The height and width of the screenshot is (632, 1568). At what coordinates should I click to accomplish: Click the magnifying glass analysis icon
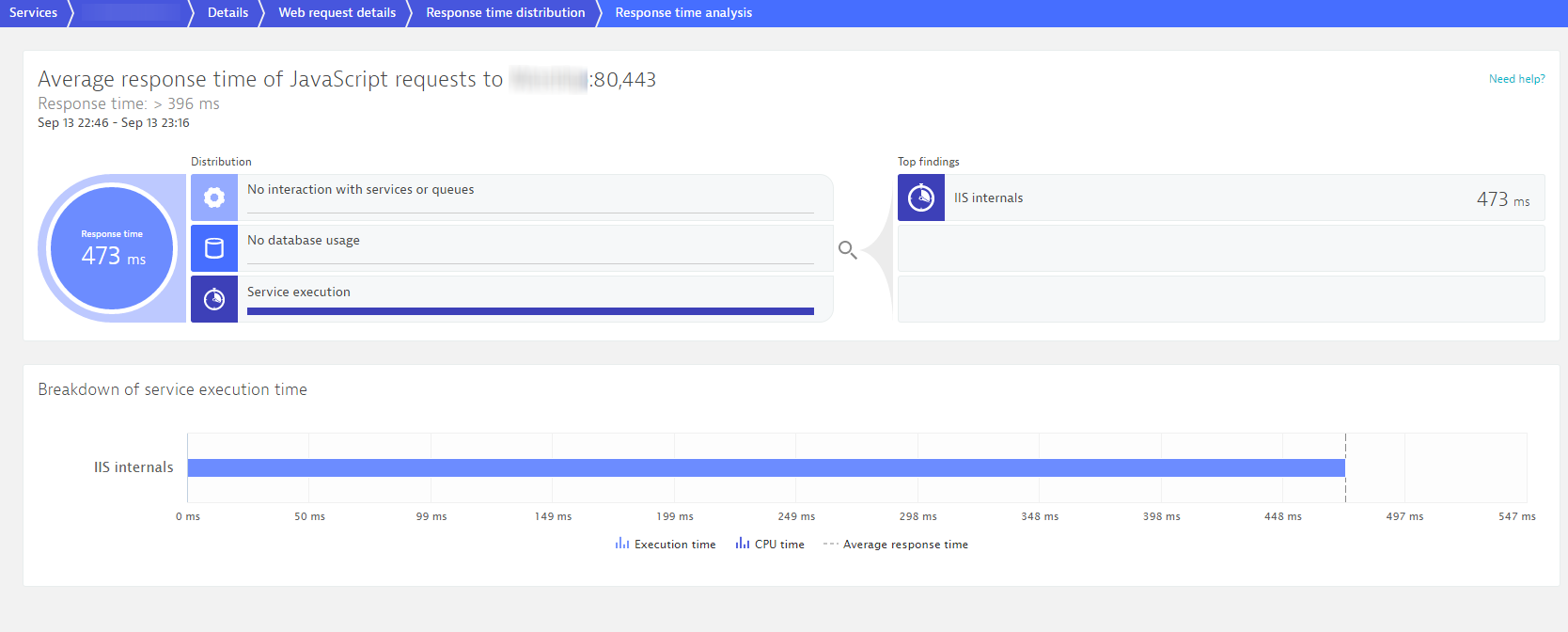[x=847, y=249]
